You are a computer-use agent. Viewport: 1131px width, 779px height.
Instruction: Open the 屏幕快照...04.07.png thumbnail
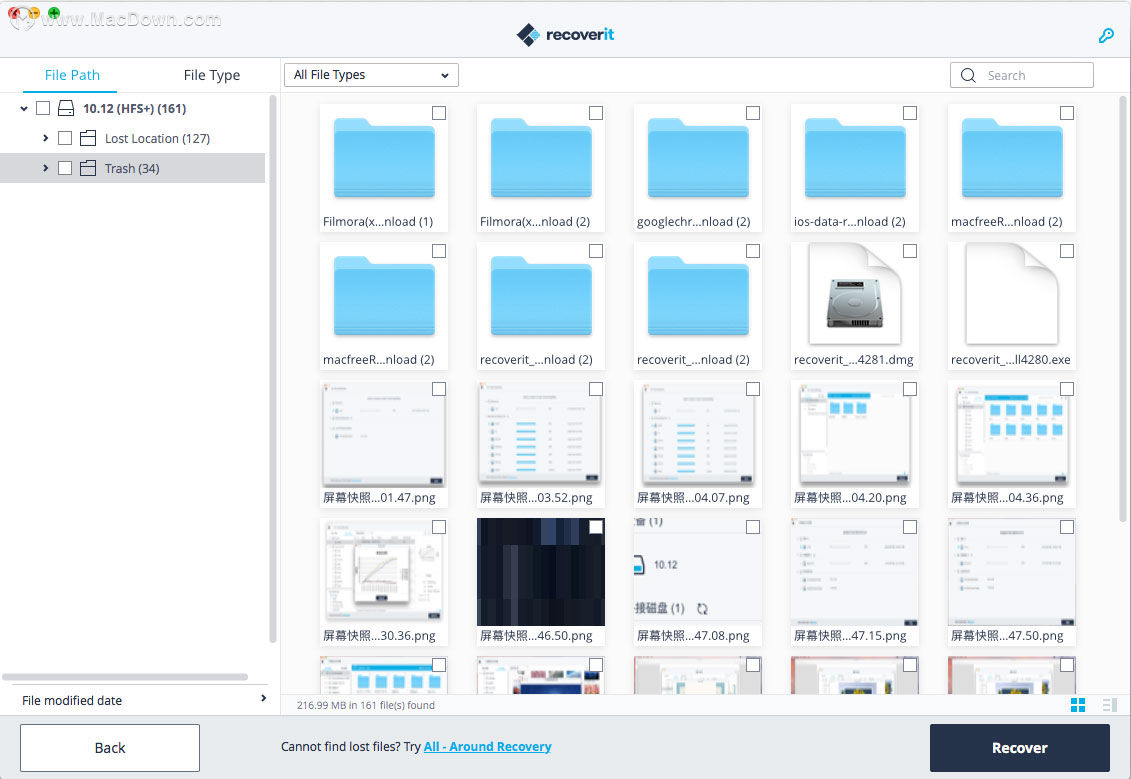click(x=697, y=435)
